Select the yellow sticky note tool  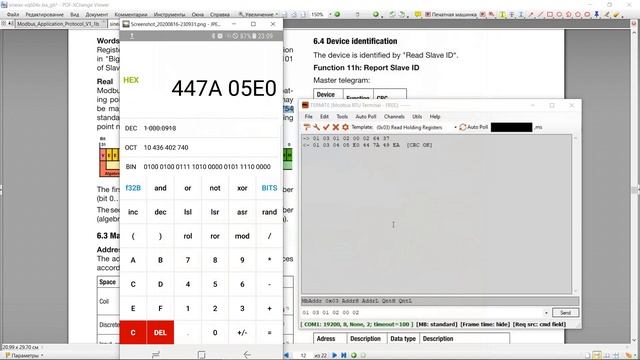click(x=418, y=14)
